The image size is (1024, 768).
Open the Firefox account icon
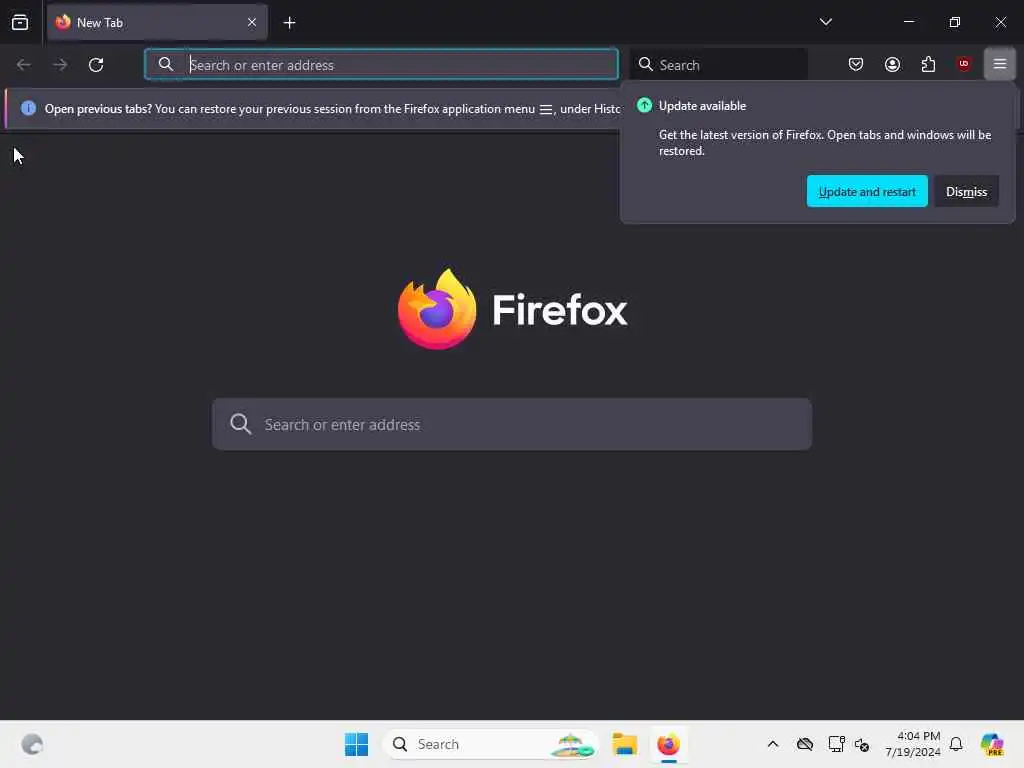pyautogui.click(x=892, y=64)
